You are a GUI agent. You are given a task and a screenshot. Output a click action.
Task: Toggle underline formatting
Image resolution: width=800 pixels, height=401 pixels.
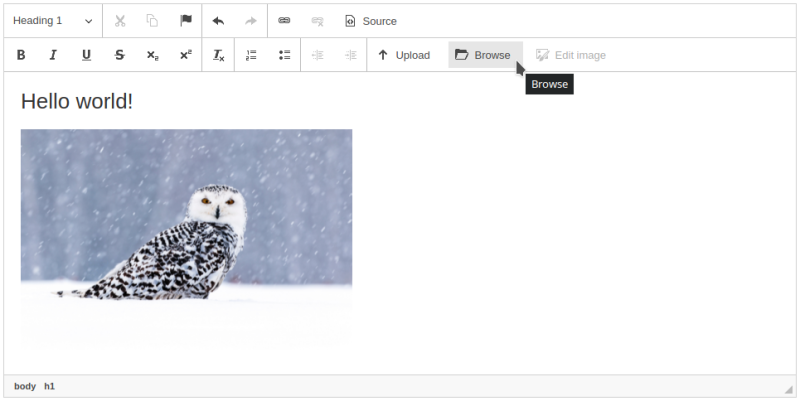(x=87, y=55)
